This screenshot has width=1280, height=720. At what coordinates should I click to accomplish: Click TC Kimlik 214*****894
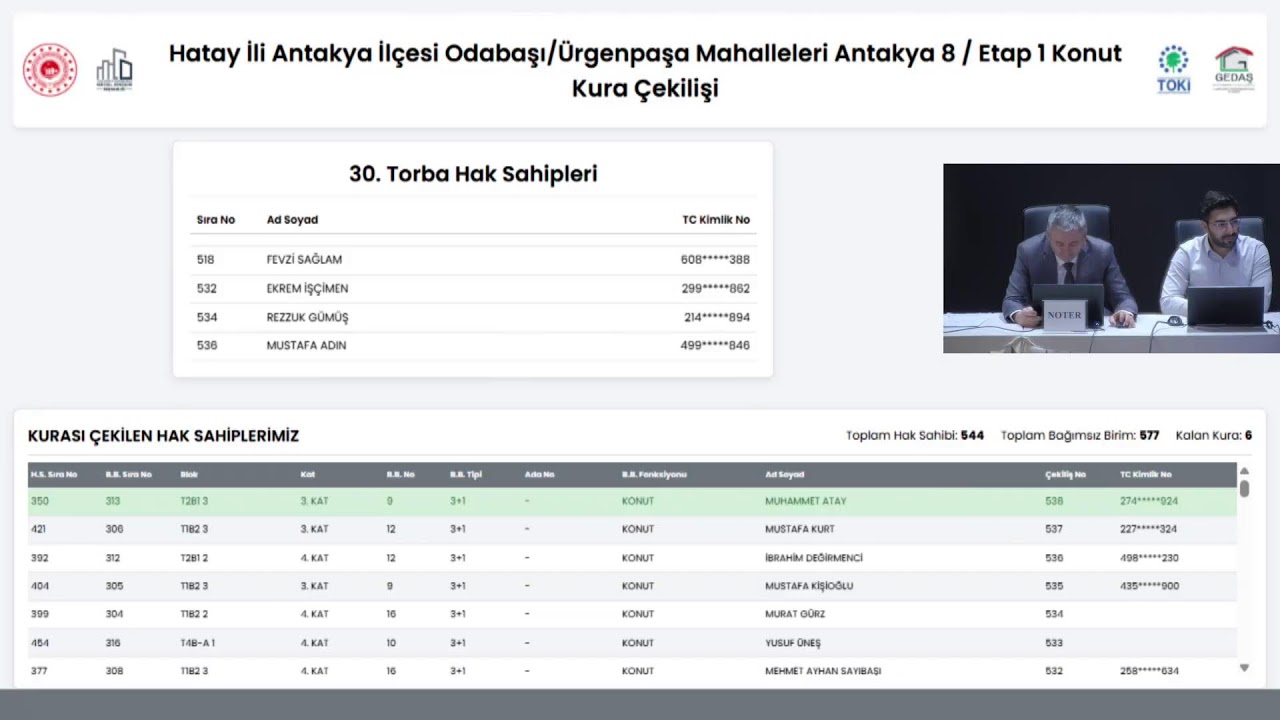point(717,318)
